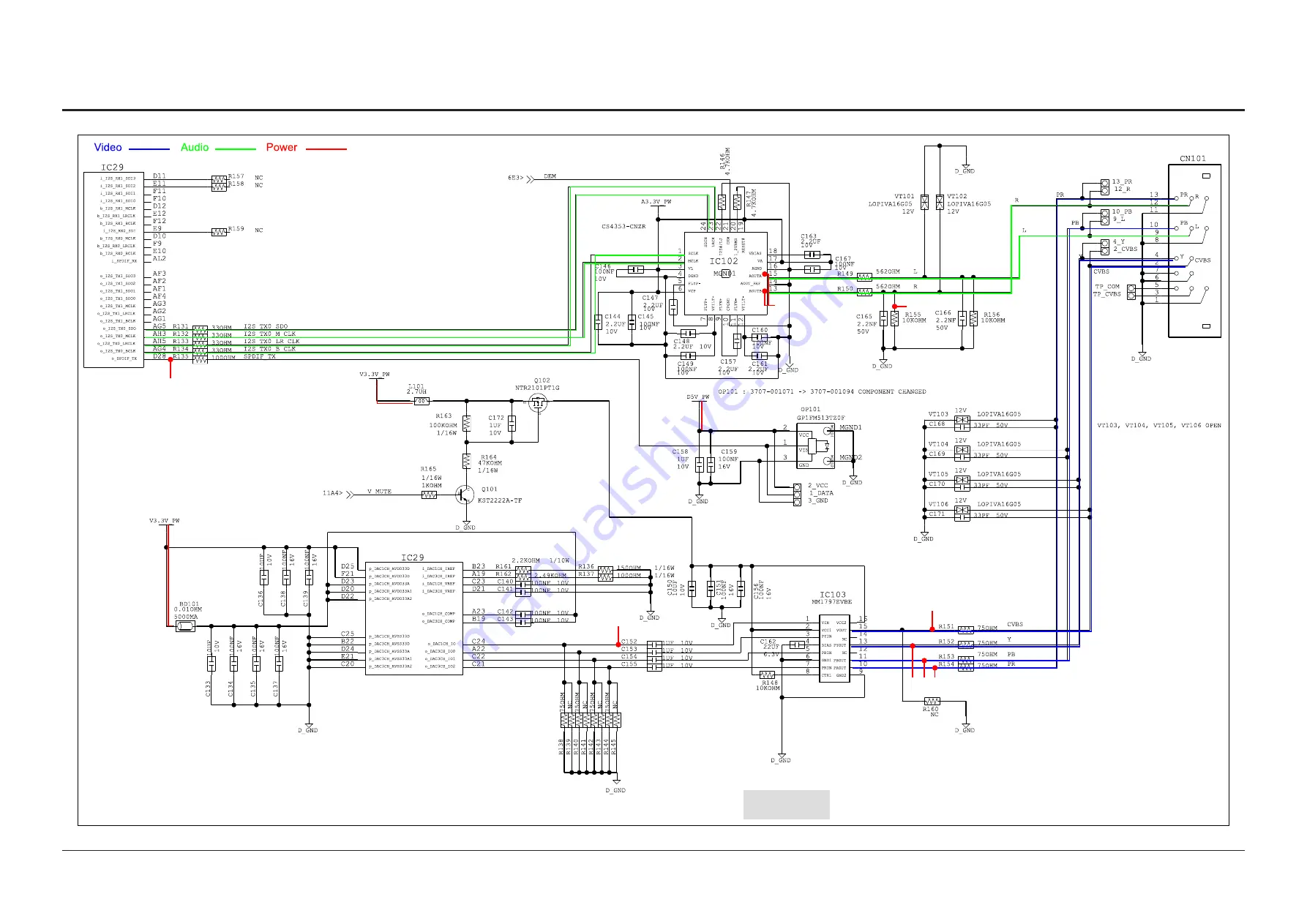The width and height of the screenshot is (1307, 924).
Task: Click the R150 resistor label
Action: pos(845,289)
